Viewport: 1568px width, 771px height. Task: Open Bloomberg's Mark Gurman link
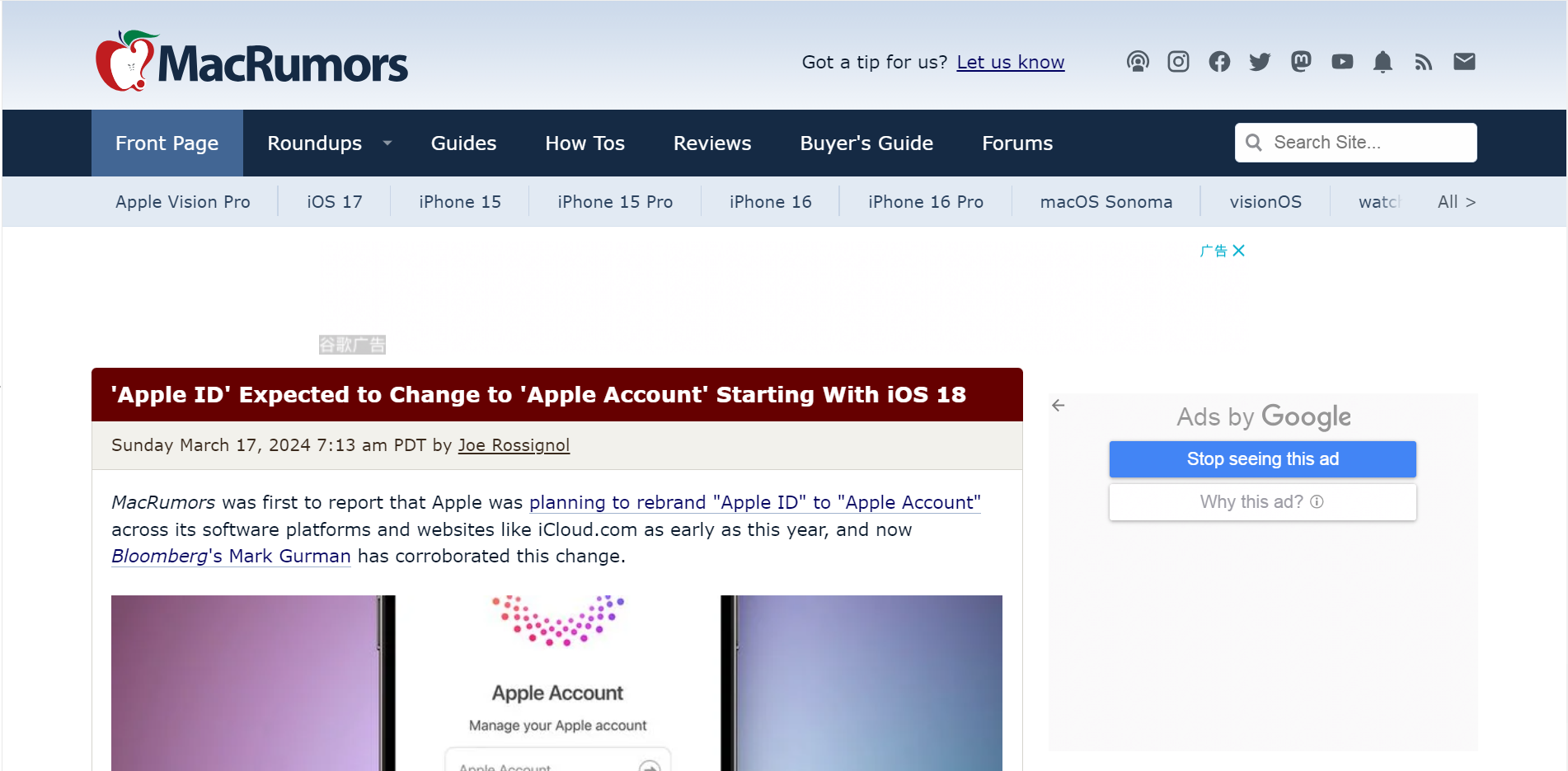tap(231, 556)
